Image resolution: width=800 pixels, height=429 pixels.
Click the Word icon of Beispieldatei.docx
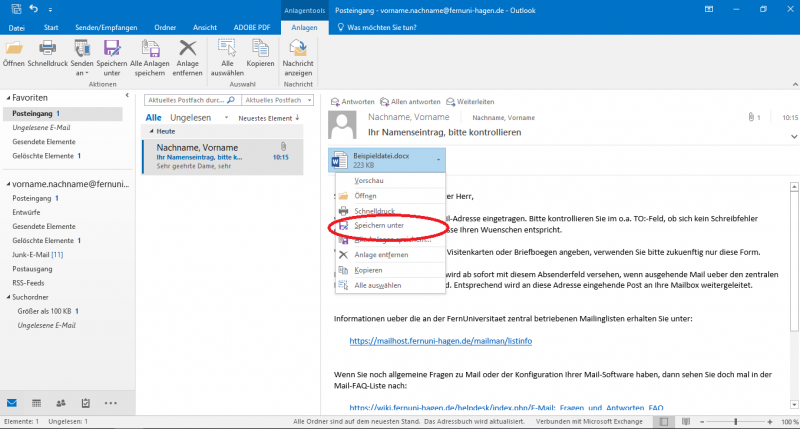tap(340, 160)
